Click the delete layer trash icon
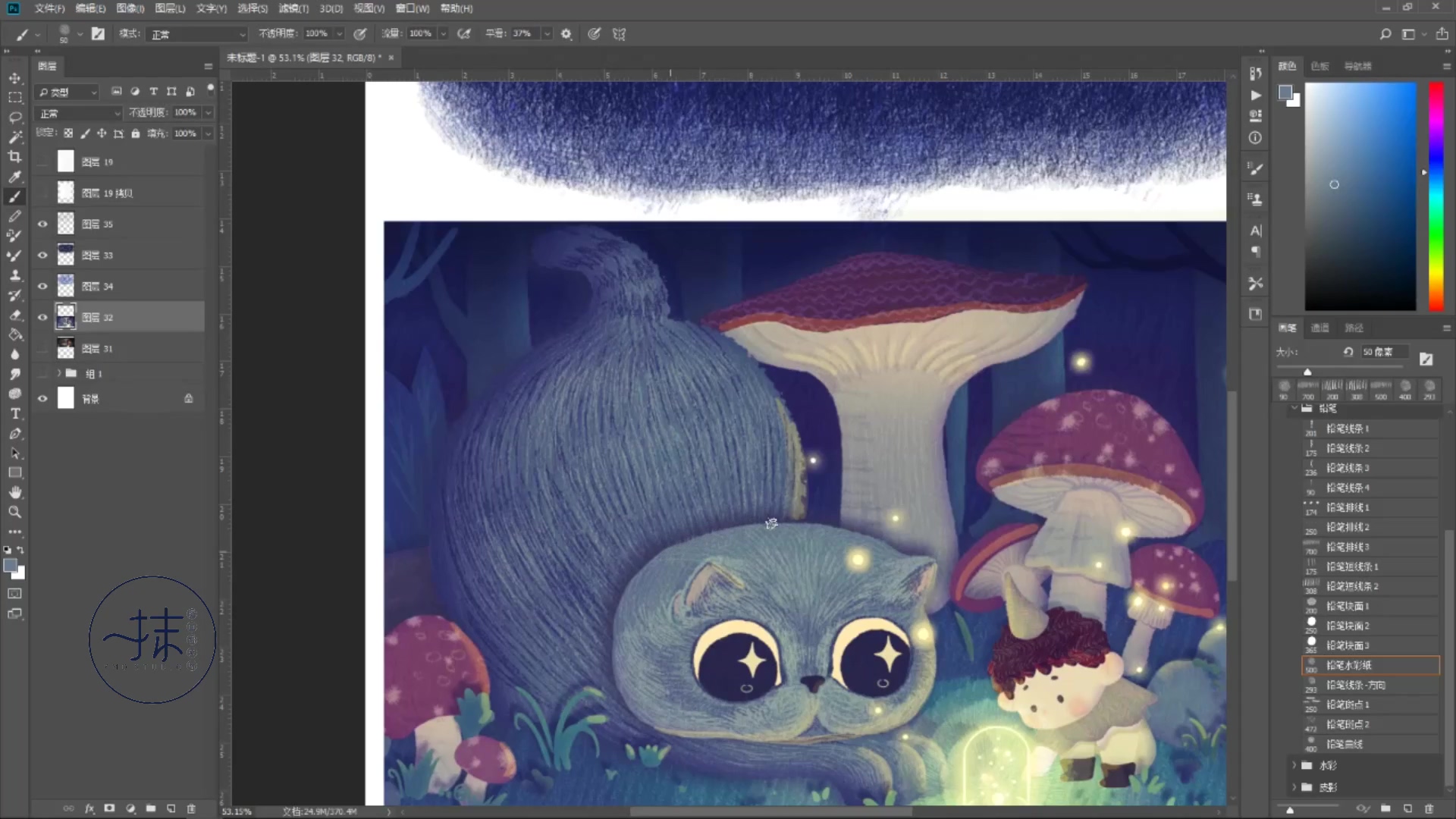The width and height of the screenshot is (1456, 819). coord(191,808)
